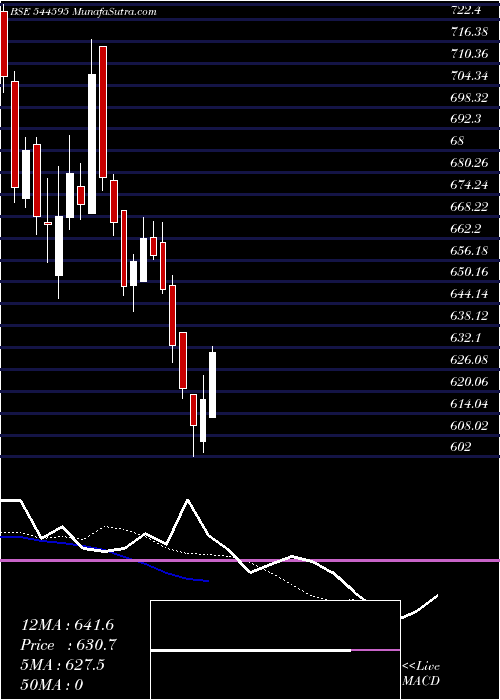Select the 716.38 price axis label

pos(468,32)
